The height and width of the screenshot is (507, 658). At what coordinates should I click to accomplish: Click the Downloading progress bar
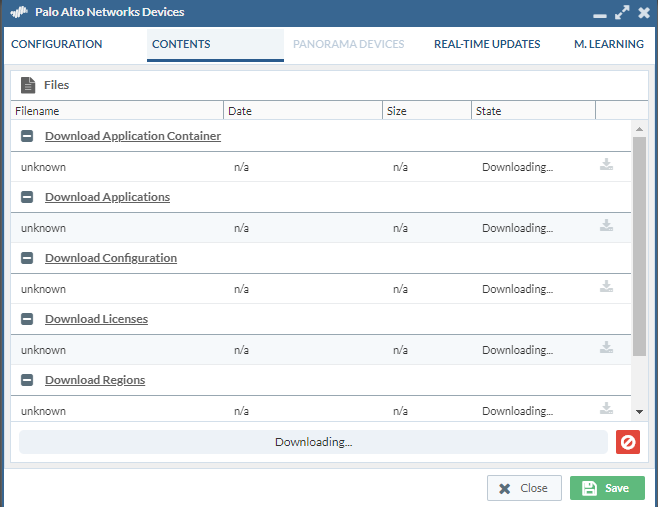[x=313, y=441]
